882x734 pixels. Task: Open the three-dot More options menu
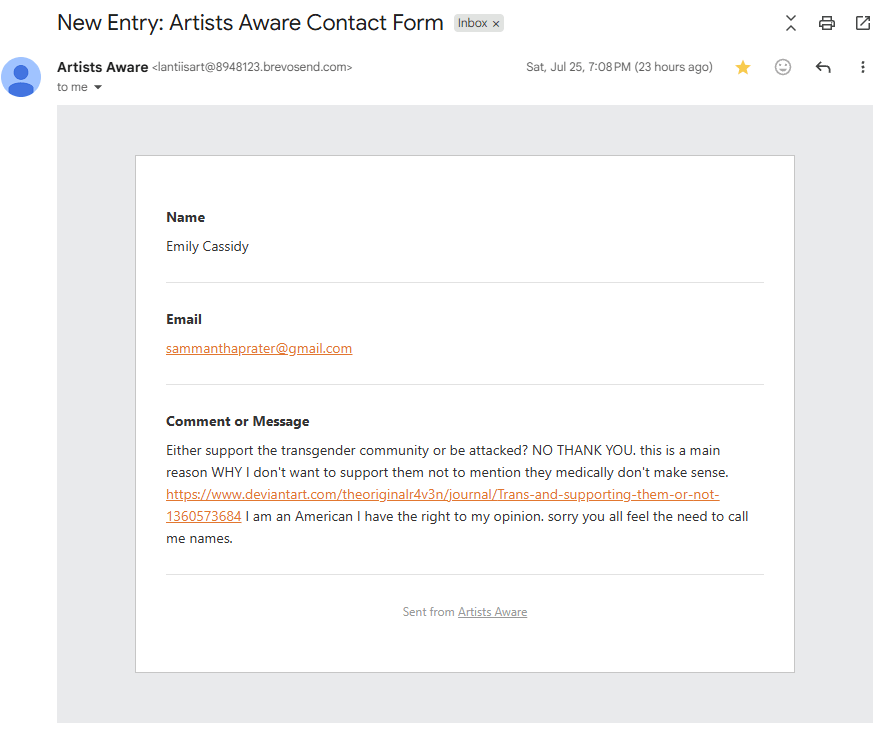[862, 67]
